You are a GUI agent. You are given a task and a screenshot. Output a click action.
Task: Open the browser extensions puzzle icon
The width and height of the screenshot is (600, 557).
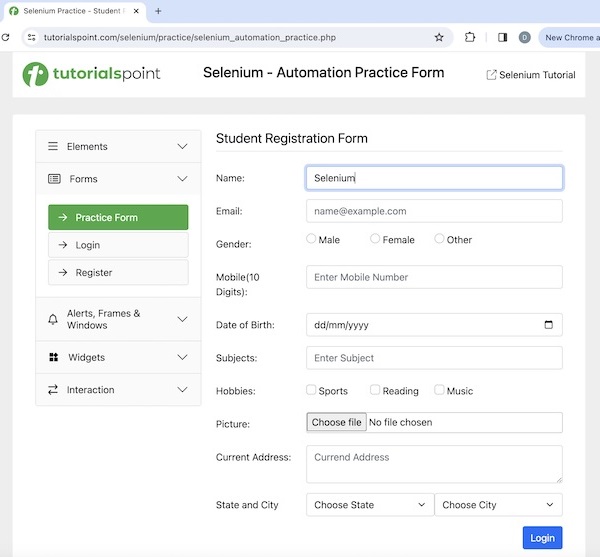pos(470,37)
